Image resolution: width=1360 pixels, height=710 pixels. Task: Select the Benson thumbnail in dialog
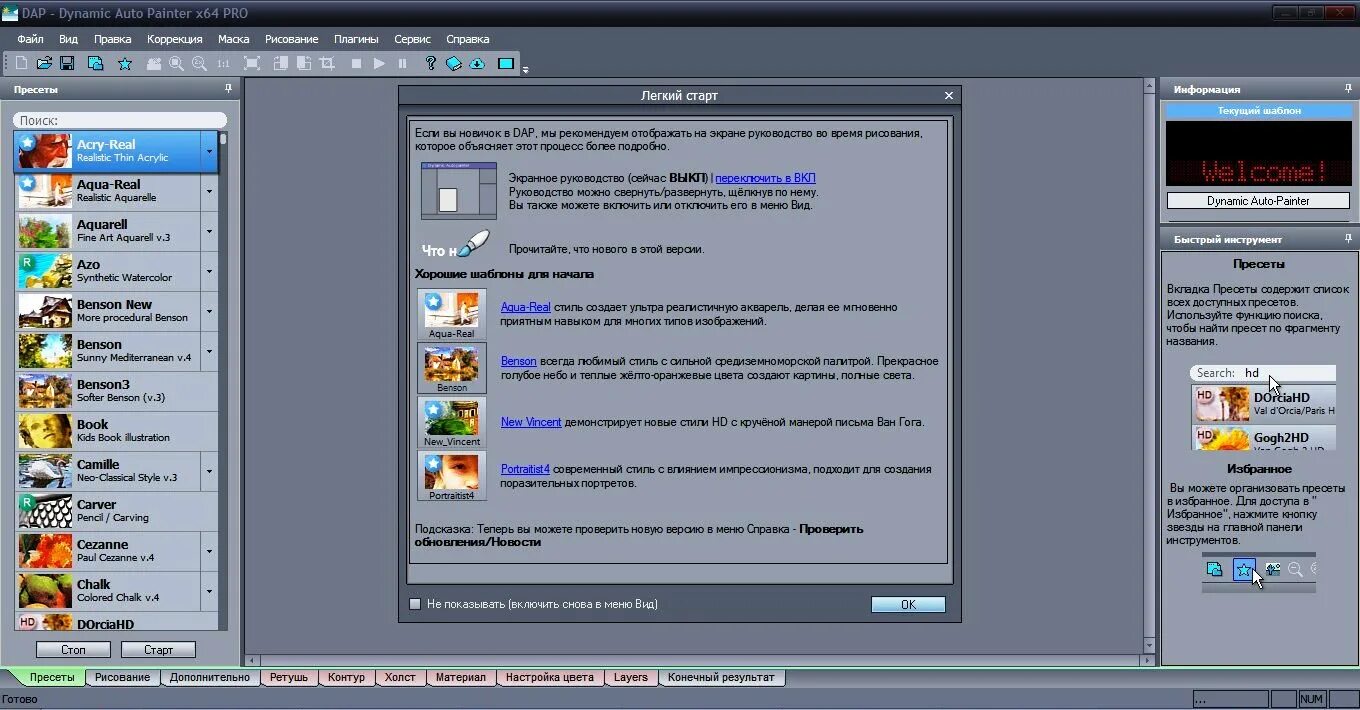(452, 368)
